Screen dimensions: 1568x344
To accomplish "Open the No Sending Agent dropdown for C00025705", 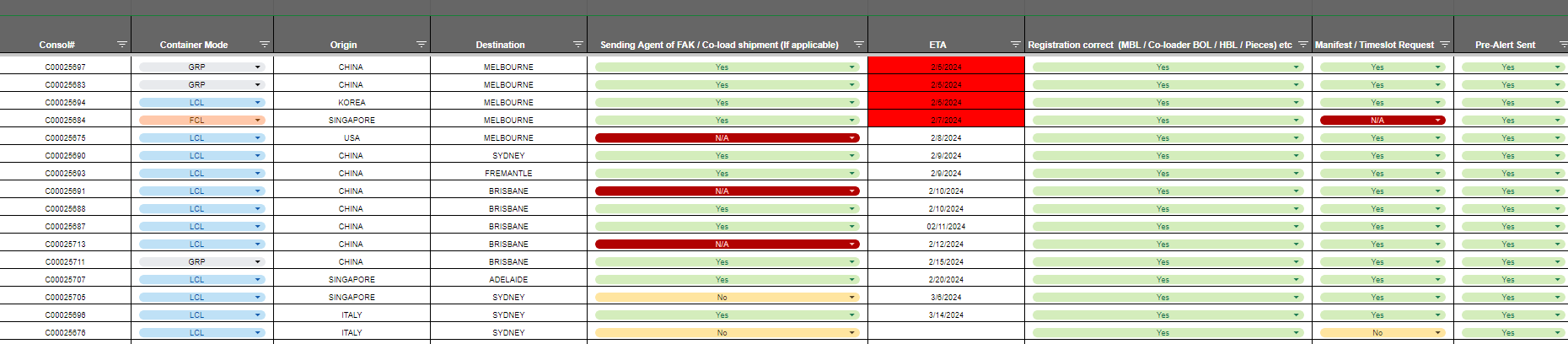I will (728, 297).
